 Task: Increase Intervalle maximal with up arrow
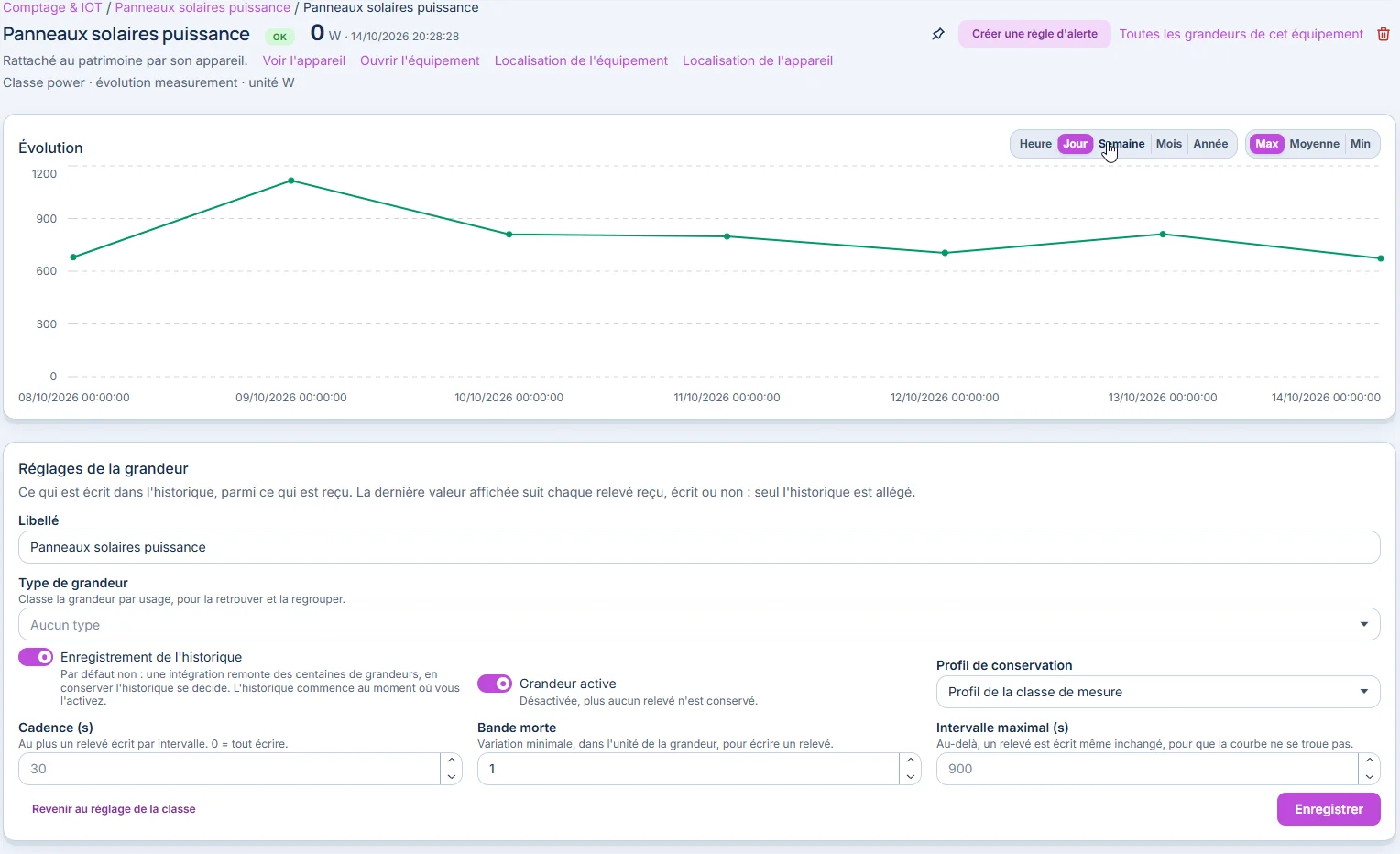click(x=1370, y=761)
